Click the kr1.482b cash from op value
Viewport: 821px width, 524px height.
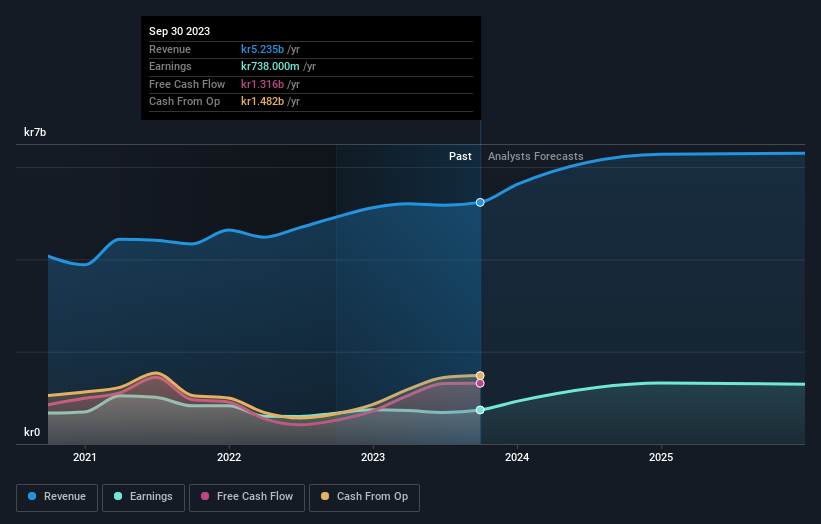pos(262,102)
